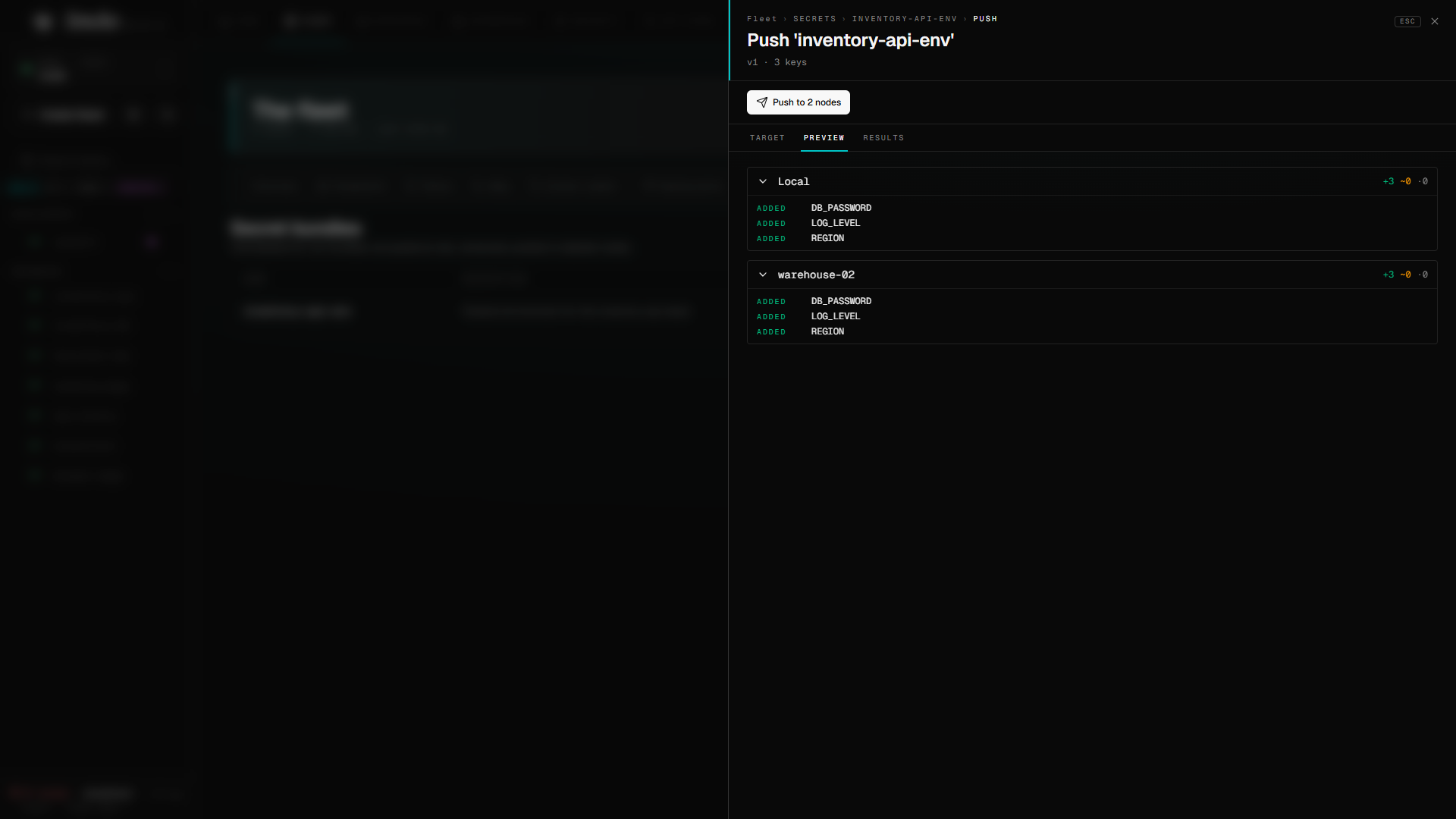1456x819 pixels.
Task: Click the ESC key badge
Action: tap(1407, 21)
